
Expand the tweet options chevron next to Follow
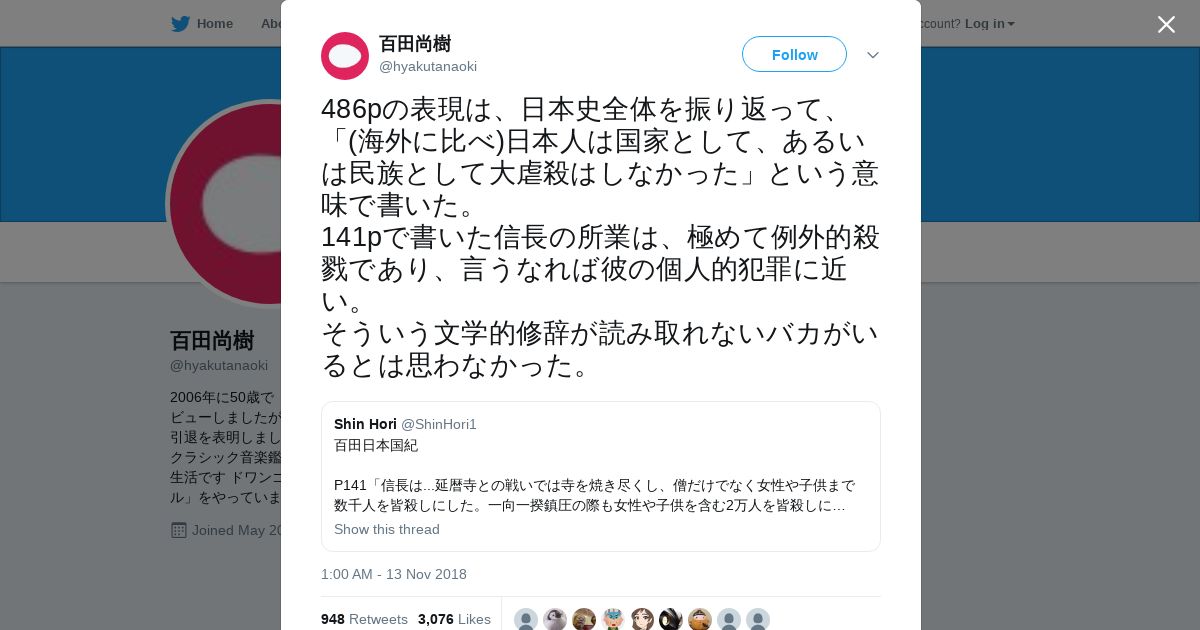pyautogui.click(x=873, y=55)
